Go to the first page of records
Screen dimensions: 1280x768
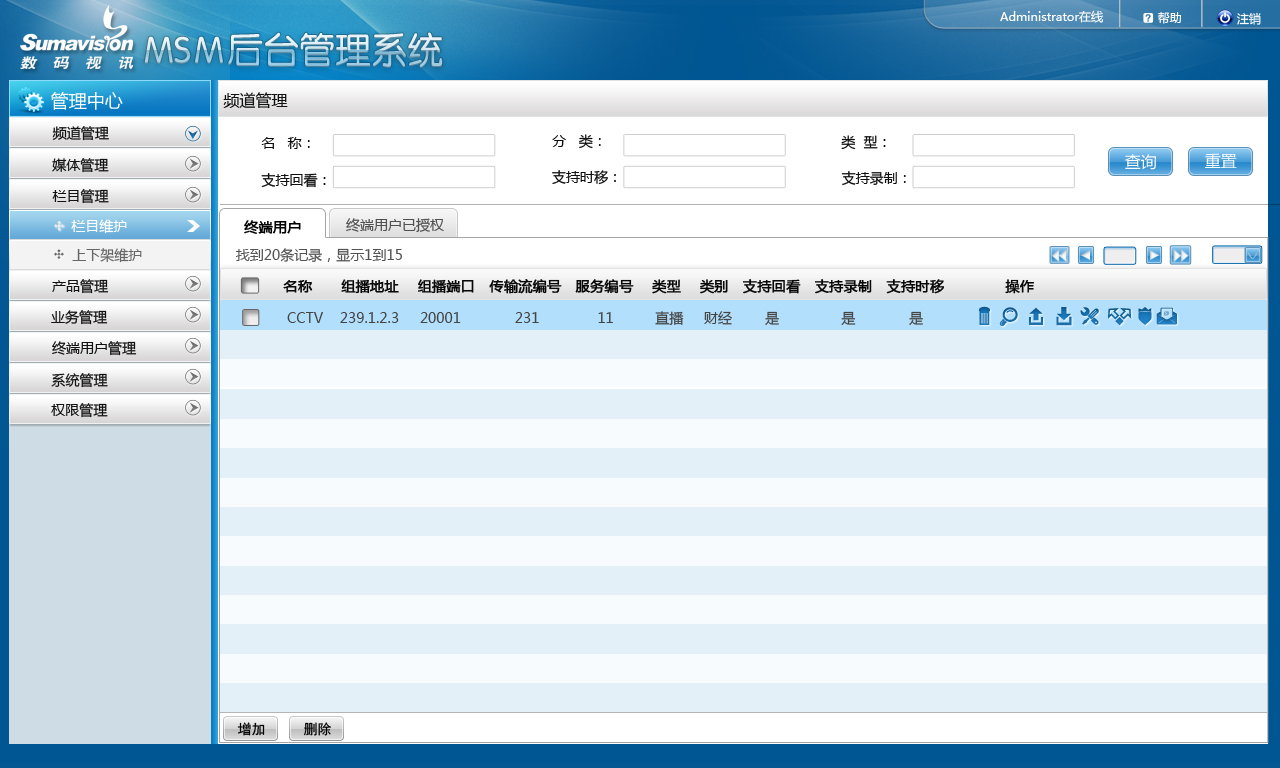pyautogui.click(x=1059, y=255)
